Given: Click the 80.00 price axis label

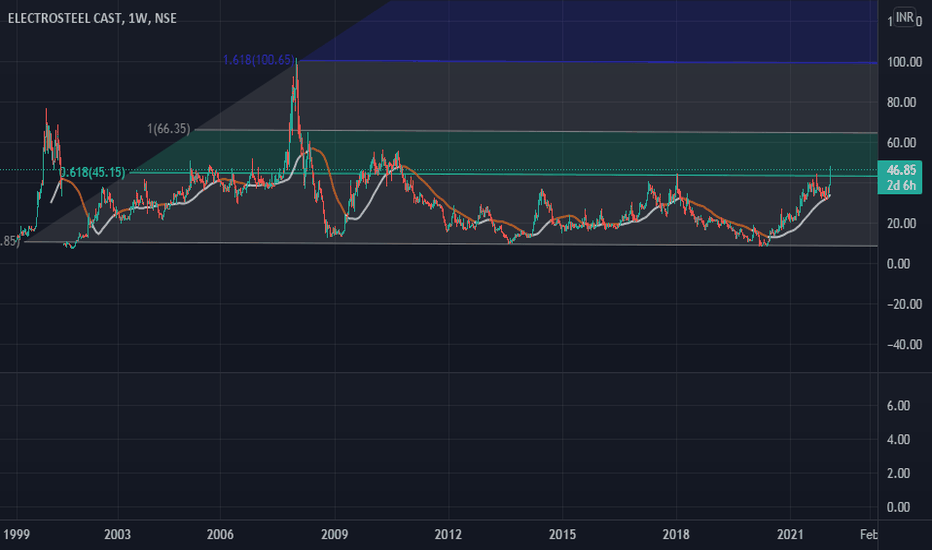Looking at the screenshot, I should pyautogui.click(x=902, y=102).
